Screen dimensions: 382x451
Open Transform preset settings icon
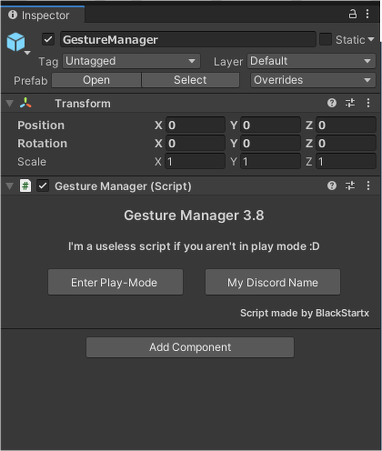pos(350,103)
